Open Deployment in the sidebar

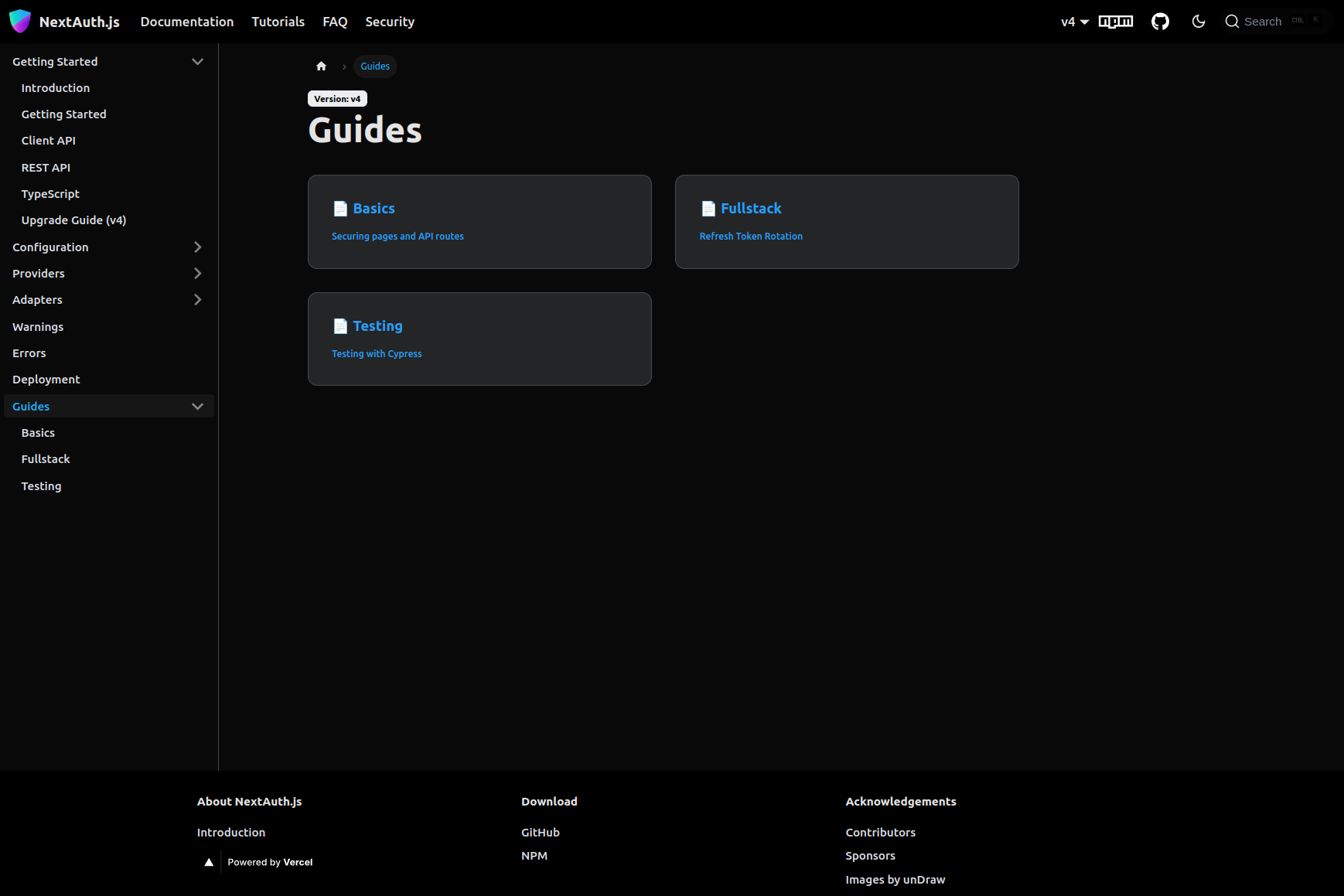point(46,380)
